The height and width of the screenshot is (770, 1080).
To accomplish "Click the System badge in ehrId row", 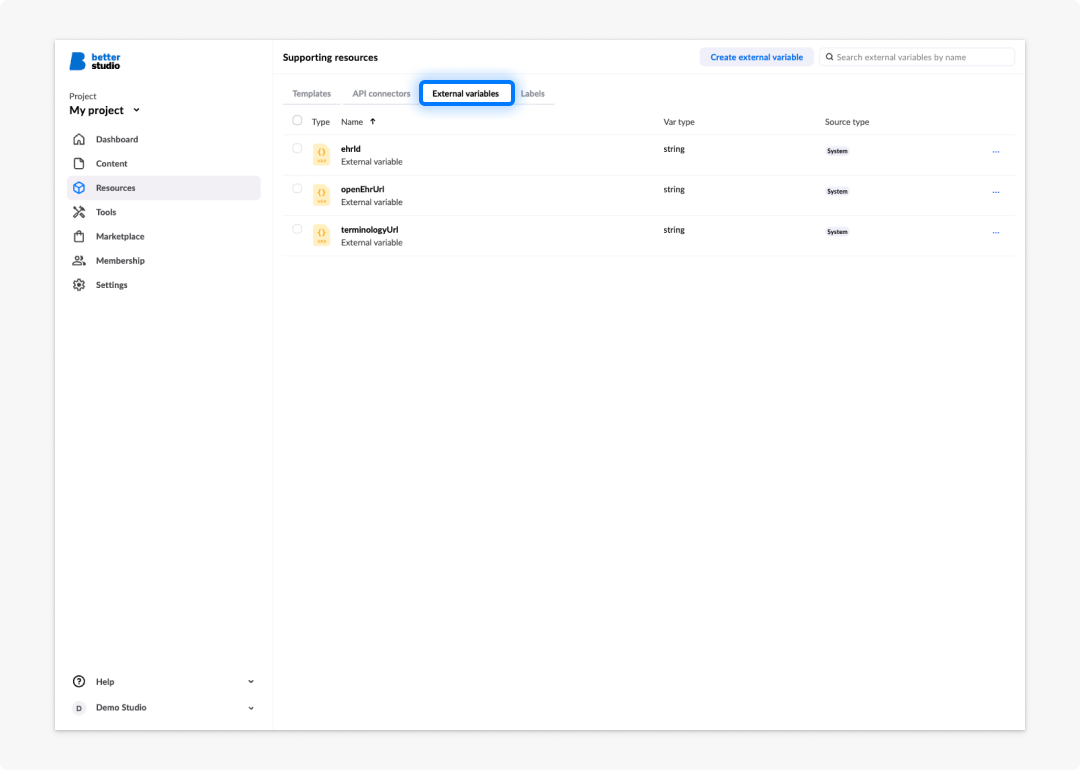I will (837, 151).
